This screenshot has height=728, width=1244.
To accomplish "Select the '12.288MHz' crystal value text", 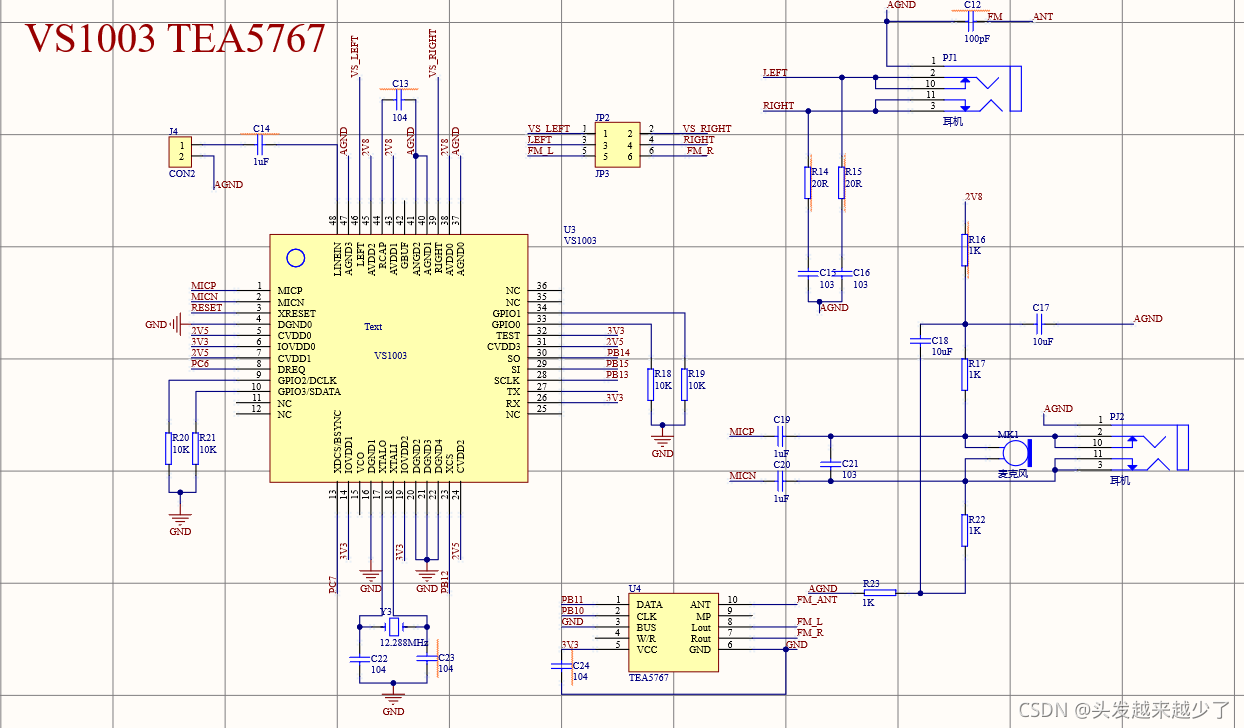I will tap(404, 642).
